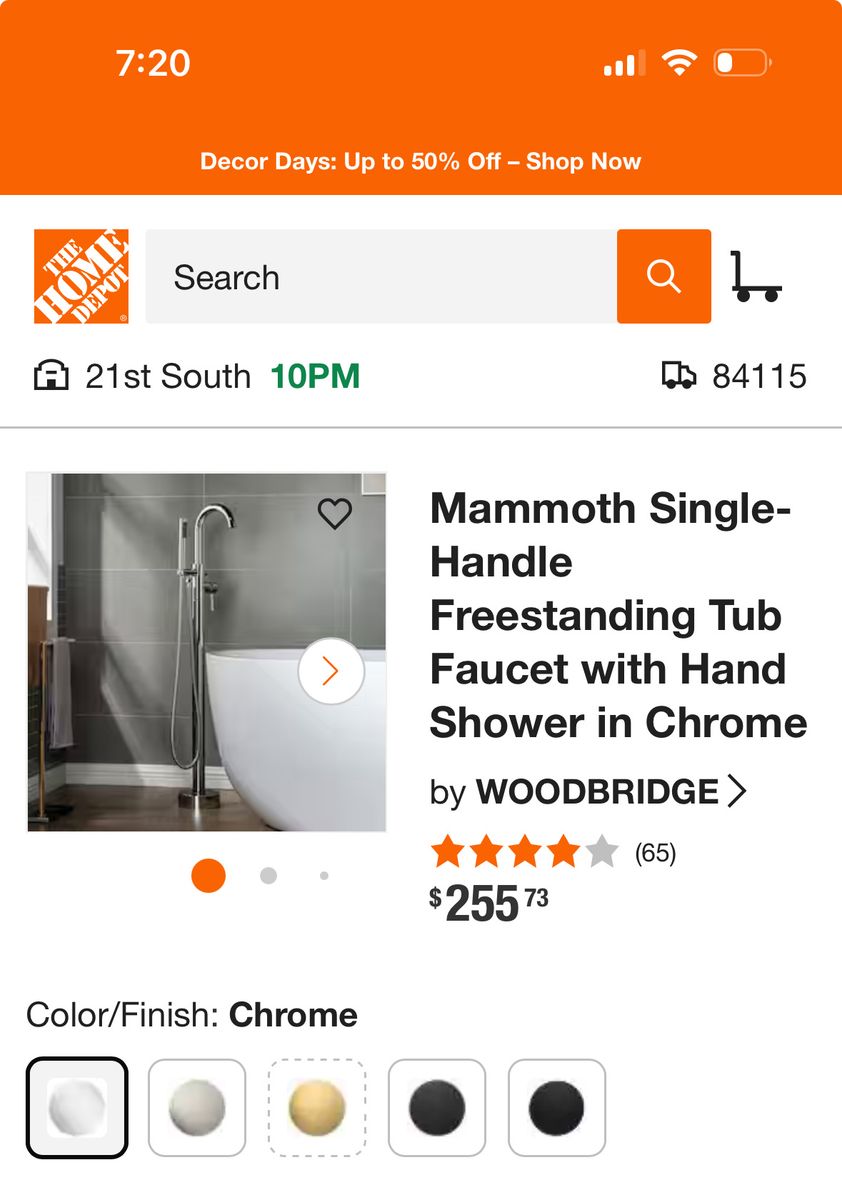
Task: Tap the delivery truck icon by 84115
Action: 679,375
